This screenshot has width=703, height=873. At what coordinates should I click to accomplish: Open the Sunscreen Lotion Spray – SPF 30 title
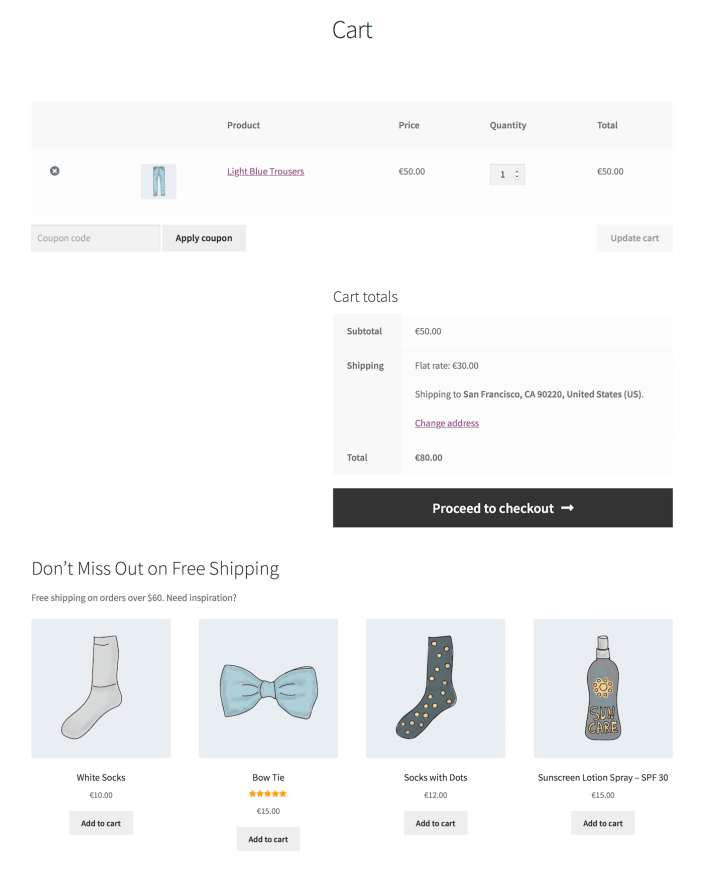(603, 777)
